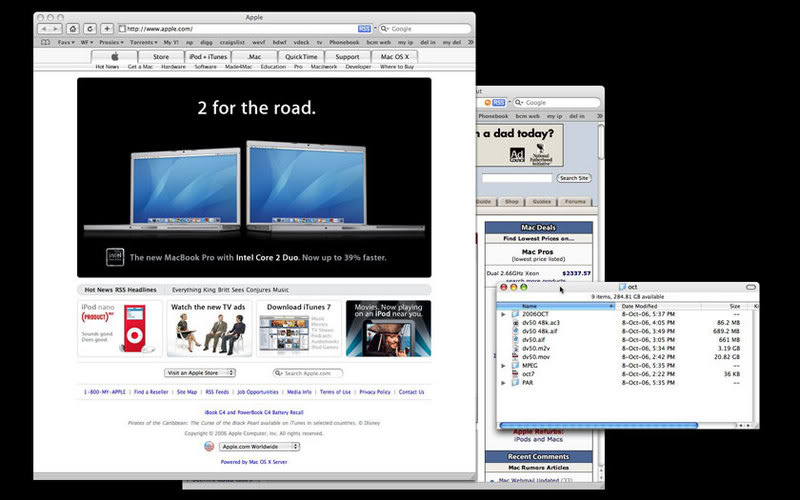Toggle the Finder toolbar pill button
The width and height of the screenshot is (800, 500).
click(x=751, y=287)
